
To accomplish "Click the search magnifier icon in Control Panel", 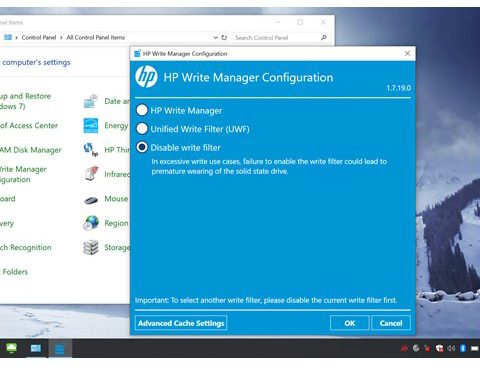I will [324, 37].
